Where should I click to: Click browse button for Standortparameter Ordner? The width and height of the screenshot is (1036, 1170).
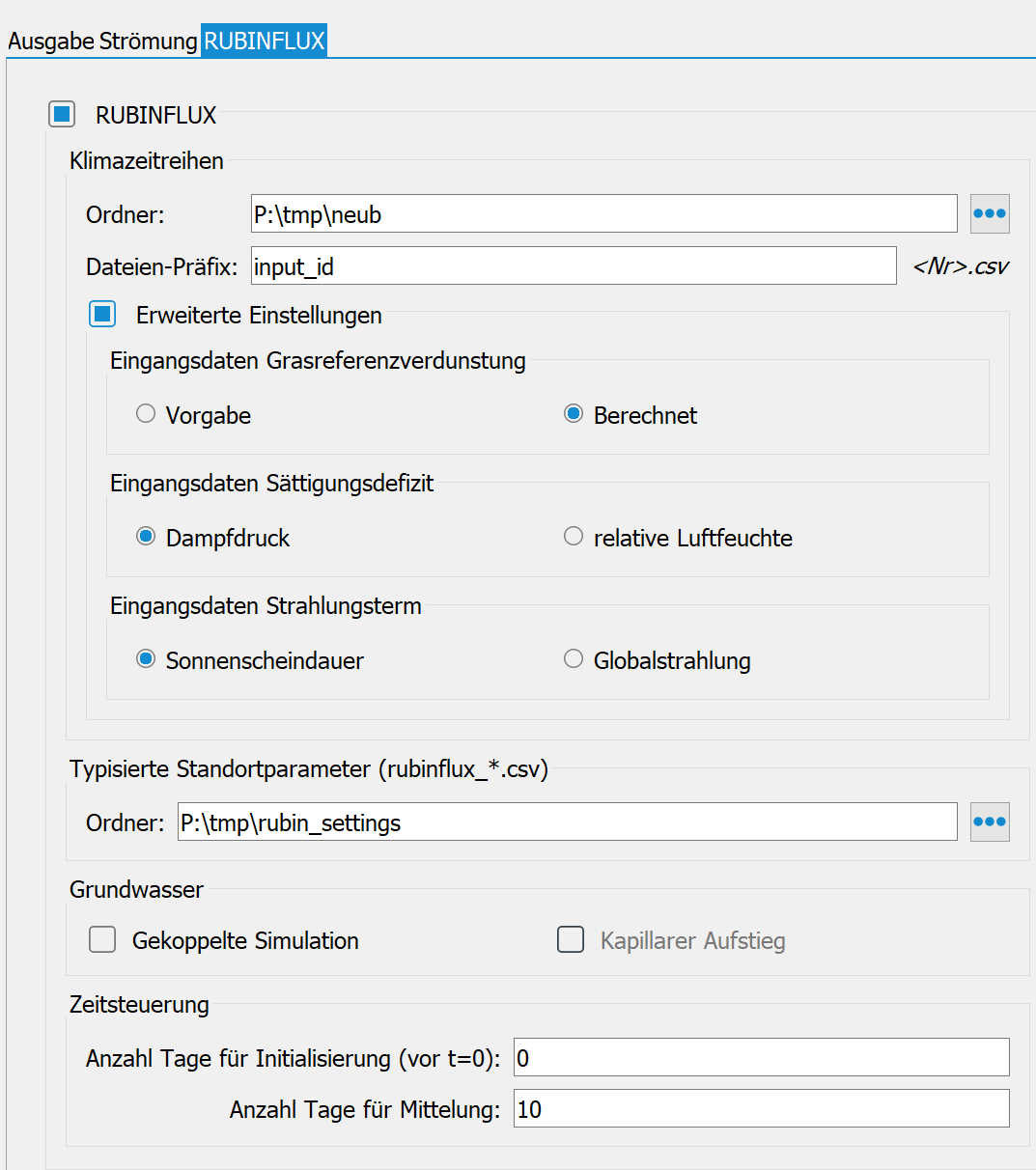click(x=990, y=822)
